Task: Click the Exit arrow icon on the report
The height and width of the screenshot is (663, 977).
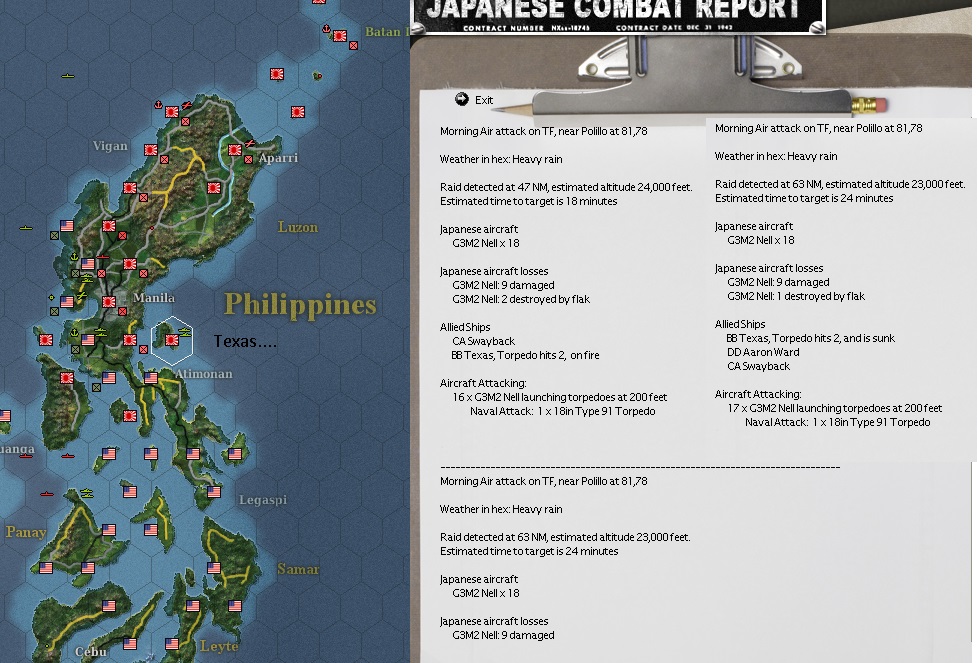Action: tap(462, 99)
